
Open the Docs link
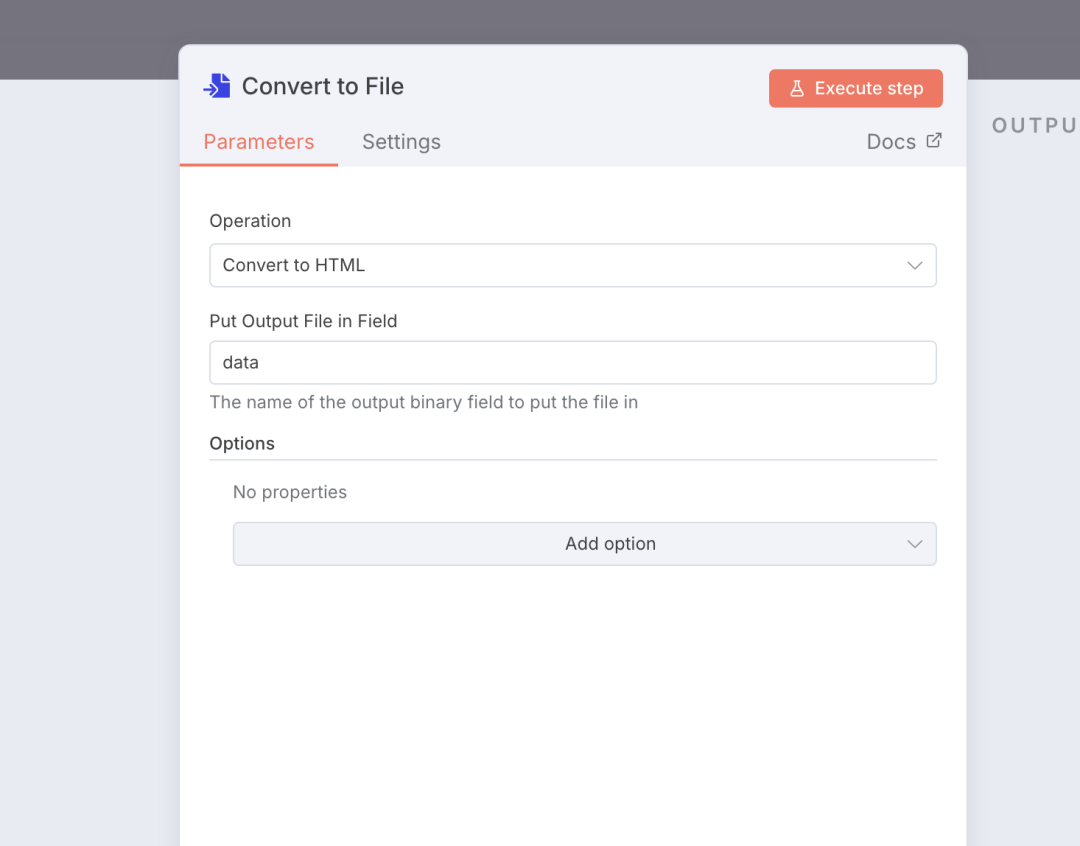(x=891, y=142)
